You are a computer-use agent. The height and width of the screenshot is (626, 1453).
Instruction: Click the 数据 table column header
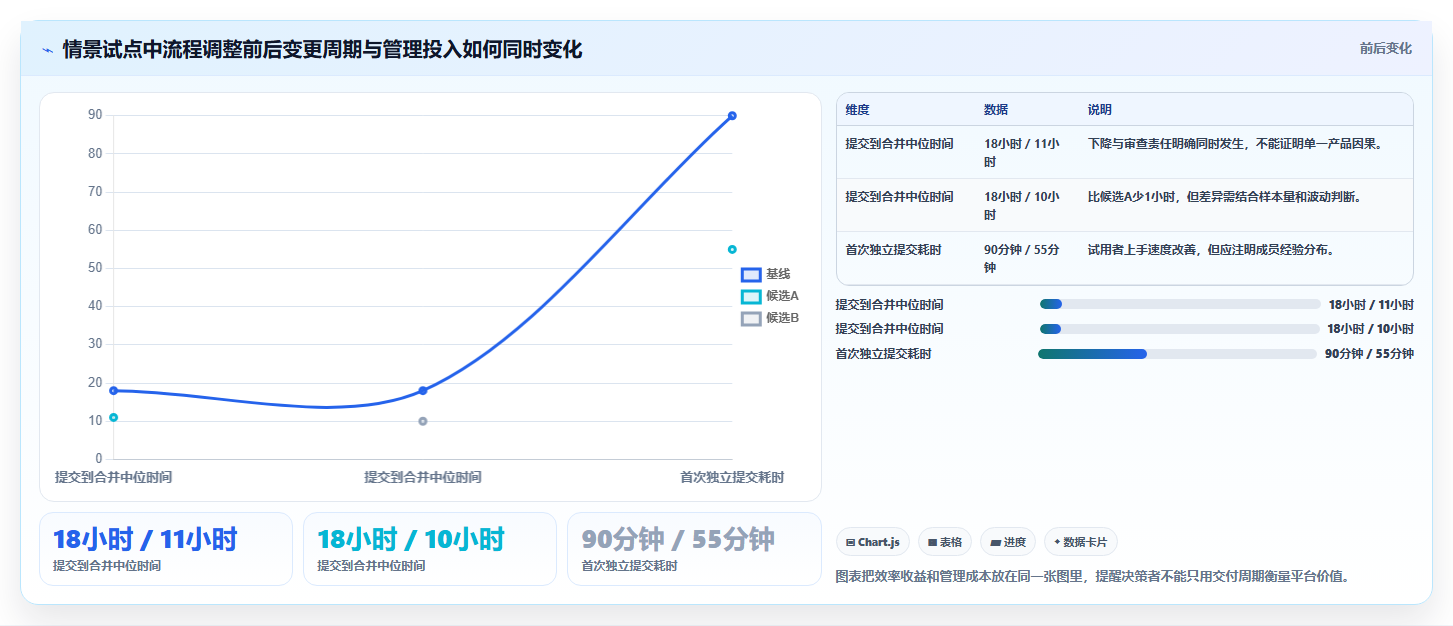coord(996,110)
